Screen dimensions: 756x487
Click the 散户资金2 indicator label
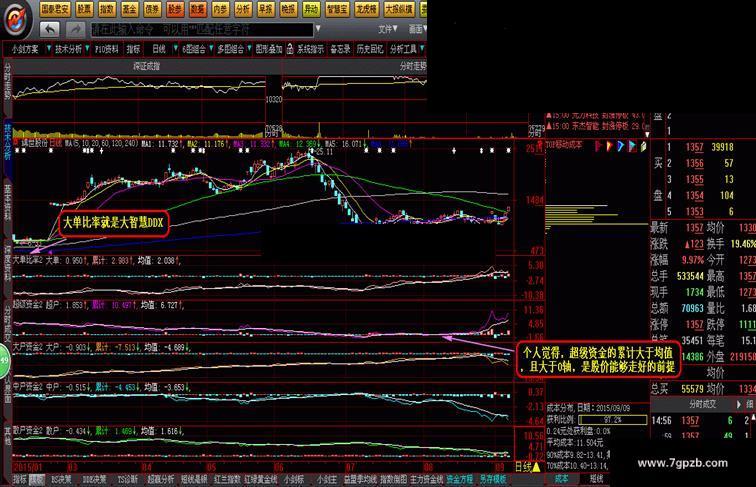(x=28, y=431)
